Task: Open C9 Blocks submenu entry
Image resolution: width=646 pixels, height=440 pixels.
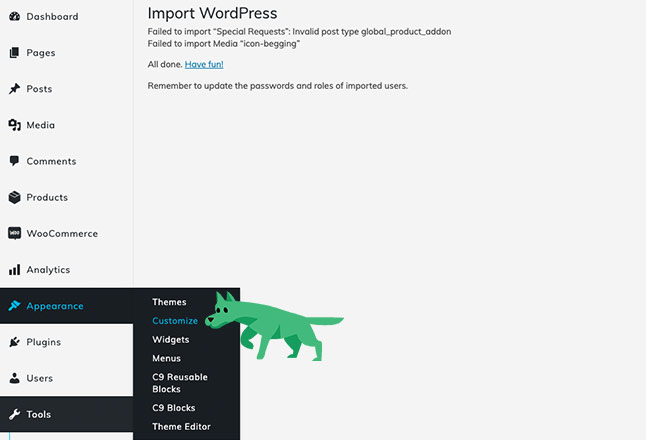Action: [174, 408]
